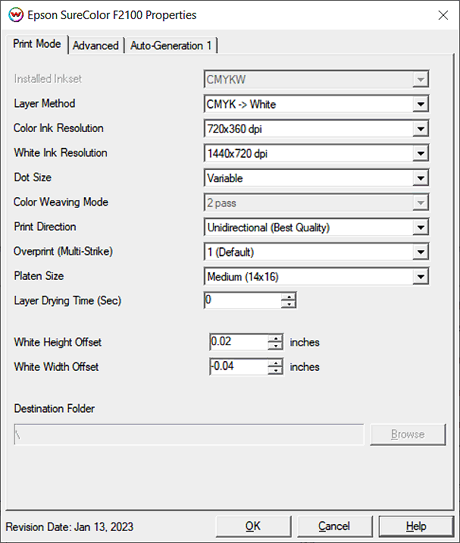Decrease White Width Offset with down arrow

click(275, 371)
